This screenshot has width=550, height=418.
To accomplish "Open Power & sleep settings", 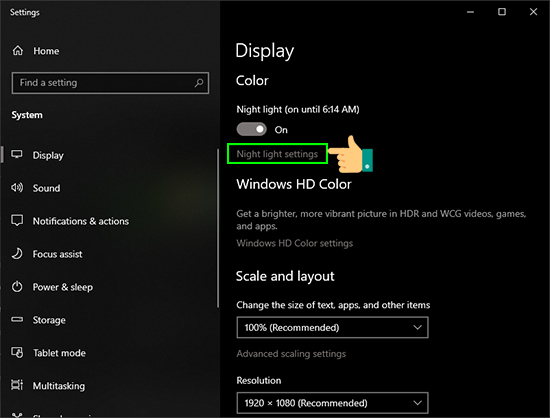I will pyautogui.click(x=63, y=287).
